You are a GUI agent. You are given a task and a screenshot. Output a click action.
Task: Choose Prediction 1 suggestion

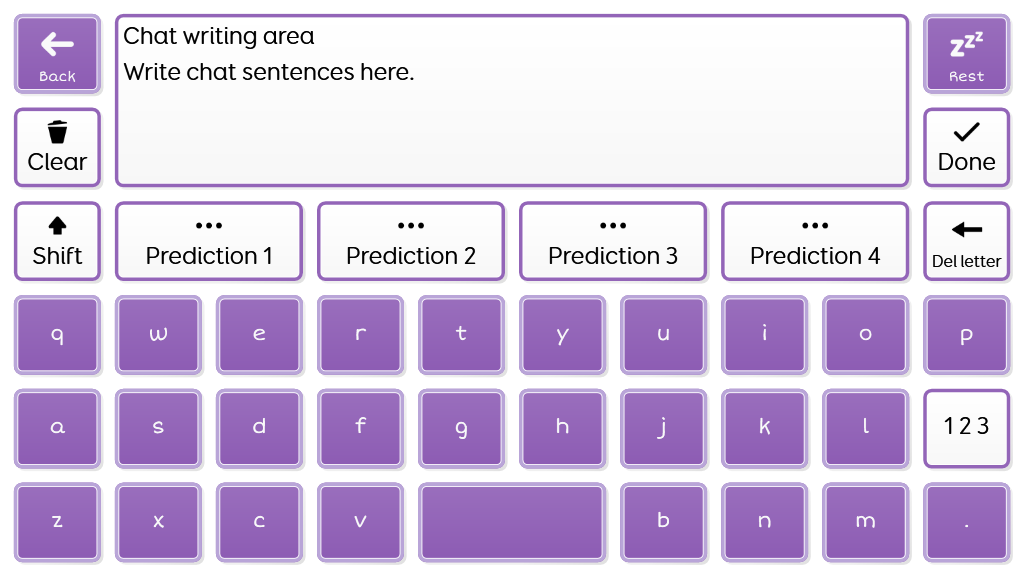209,242
